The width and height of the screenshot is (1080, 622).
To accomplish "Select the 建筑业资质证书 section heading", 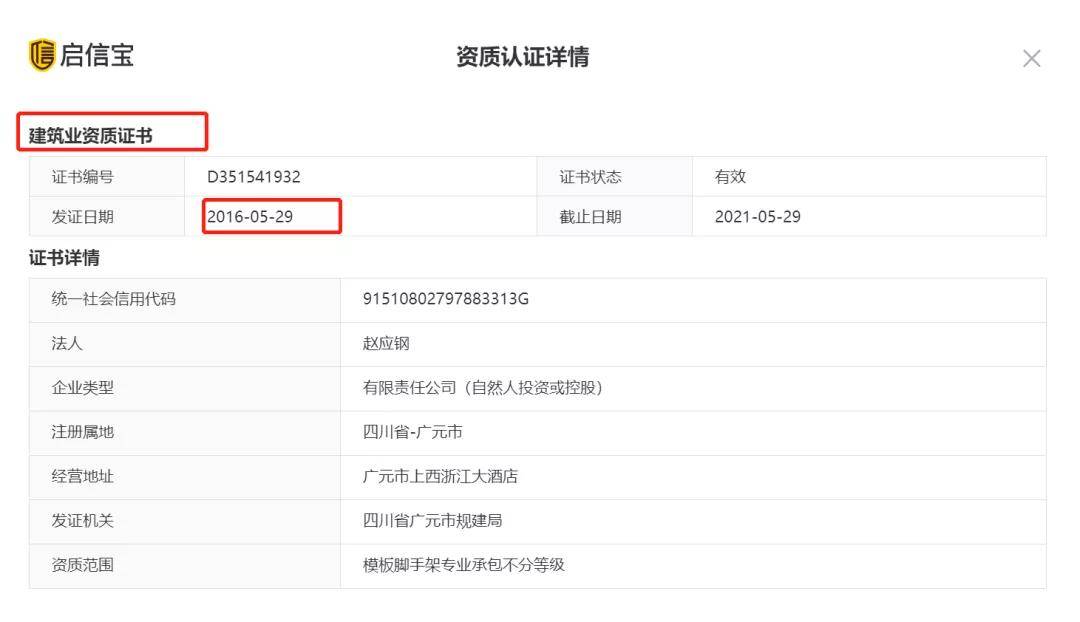I will [x=90, y=136].
